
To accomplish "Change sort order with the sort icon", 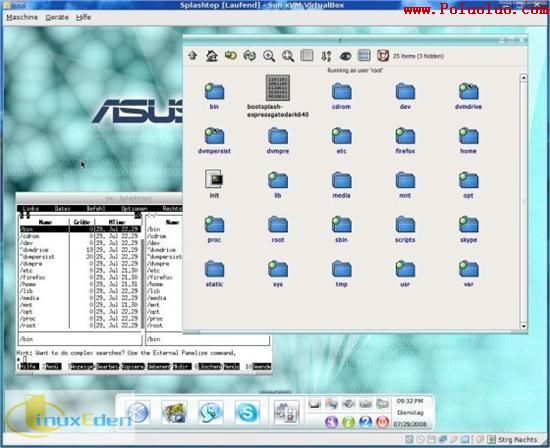I will pos(326,56).
